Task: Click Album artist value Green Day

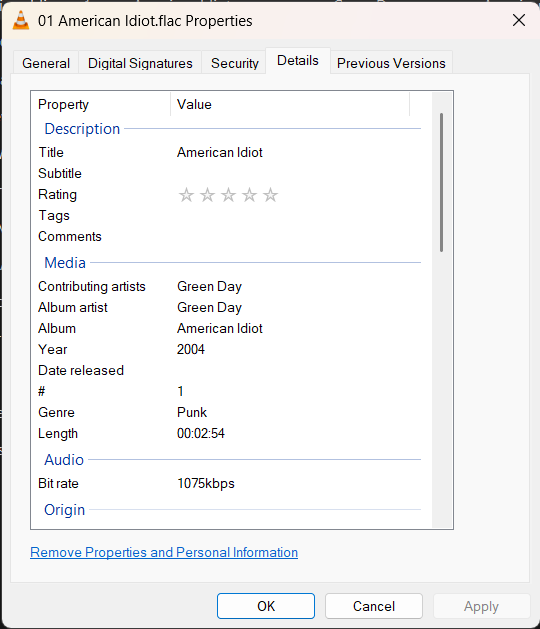Action: point(209,307)
